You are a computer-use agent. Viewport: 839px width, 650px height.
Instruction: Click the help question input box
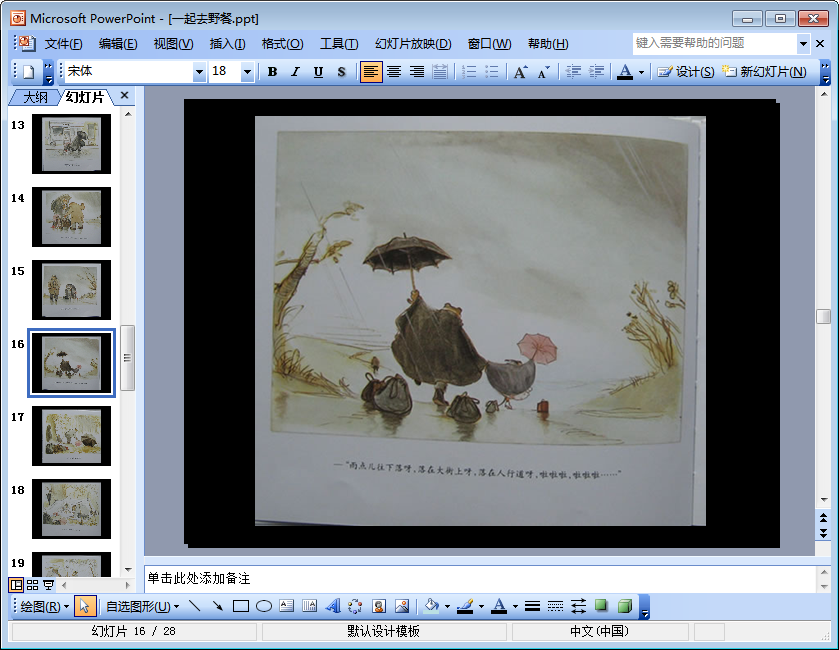tap(714, 43)
